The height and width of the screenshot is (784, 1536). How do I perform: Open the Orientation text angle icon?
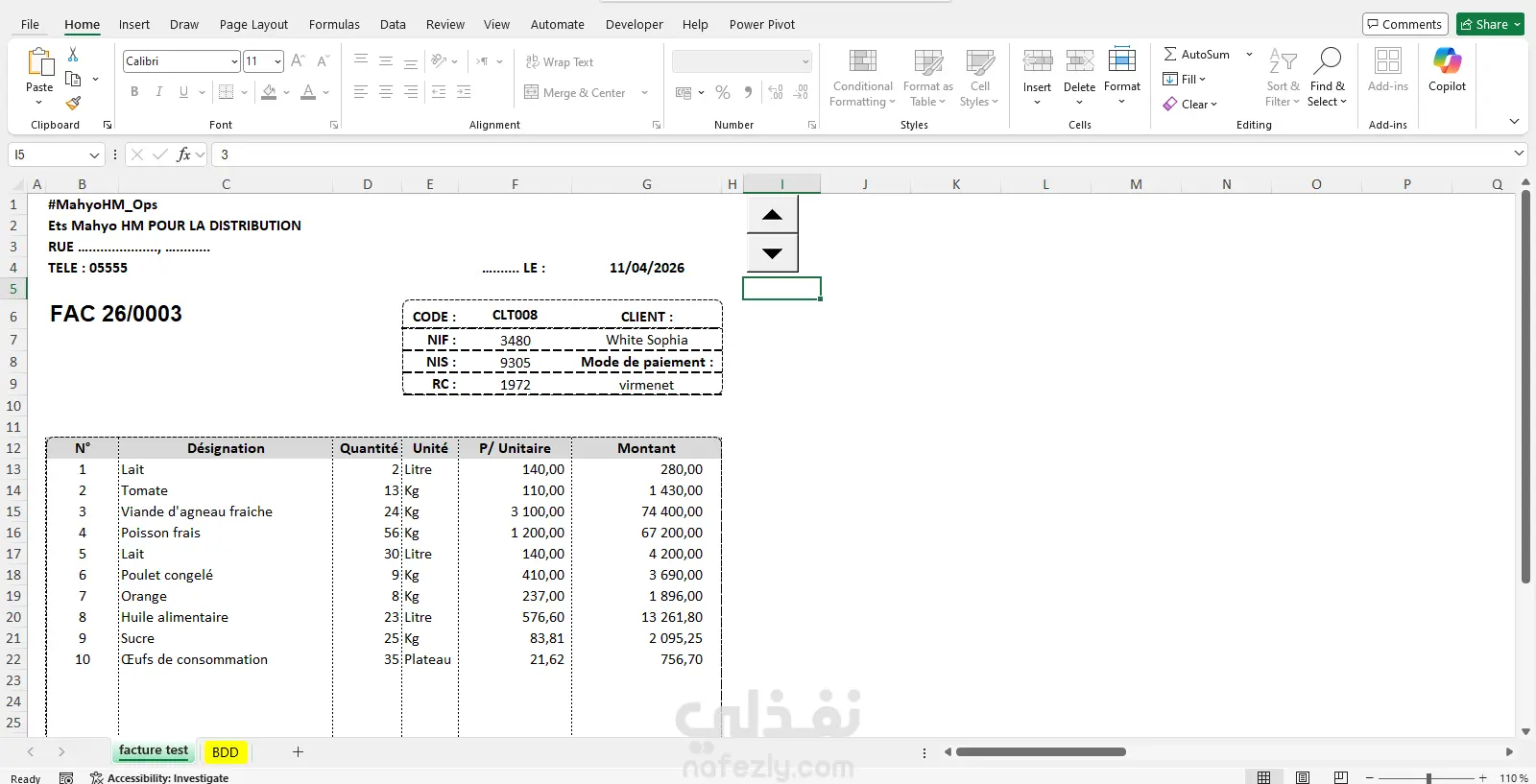tap(439, 60)
